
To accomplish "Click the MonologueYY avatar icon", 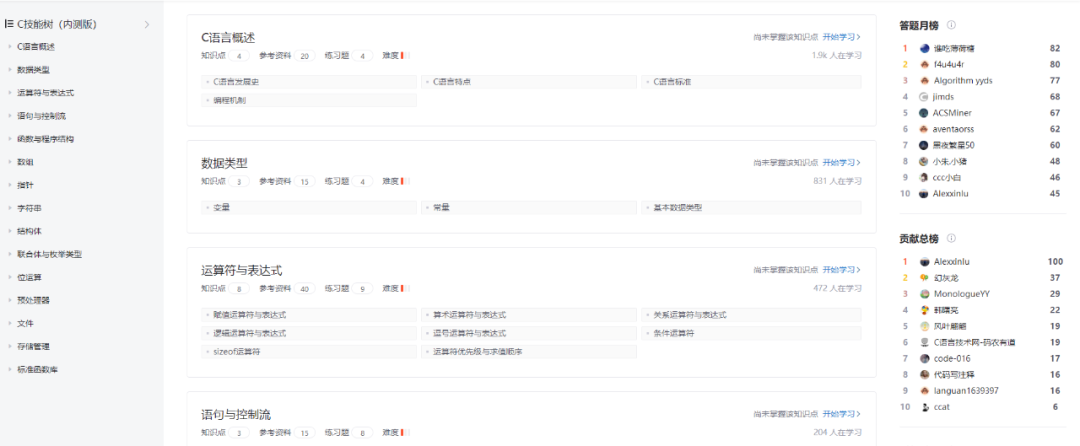I will tap(924, 294).
